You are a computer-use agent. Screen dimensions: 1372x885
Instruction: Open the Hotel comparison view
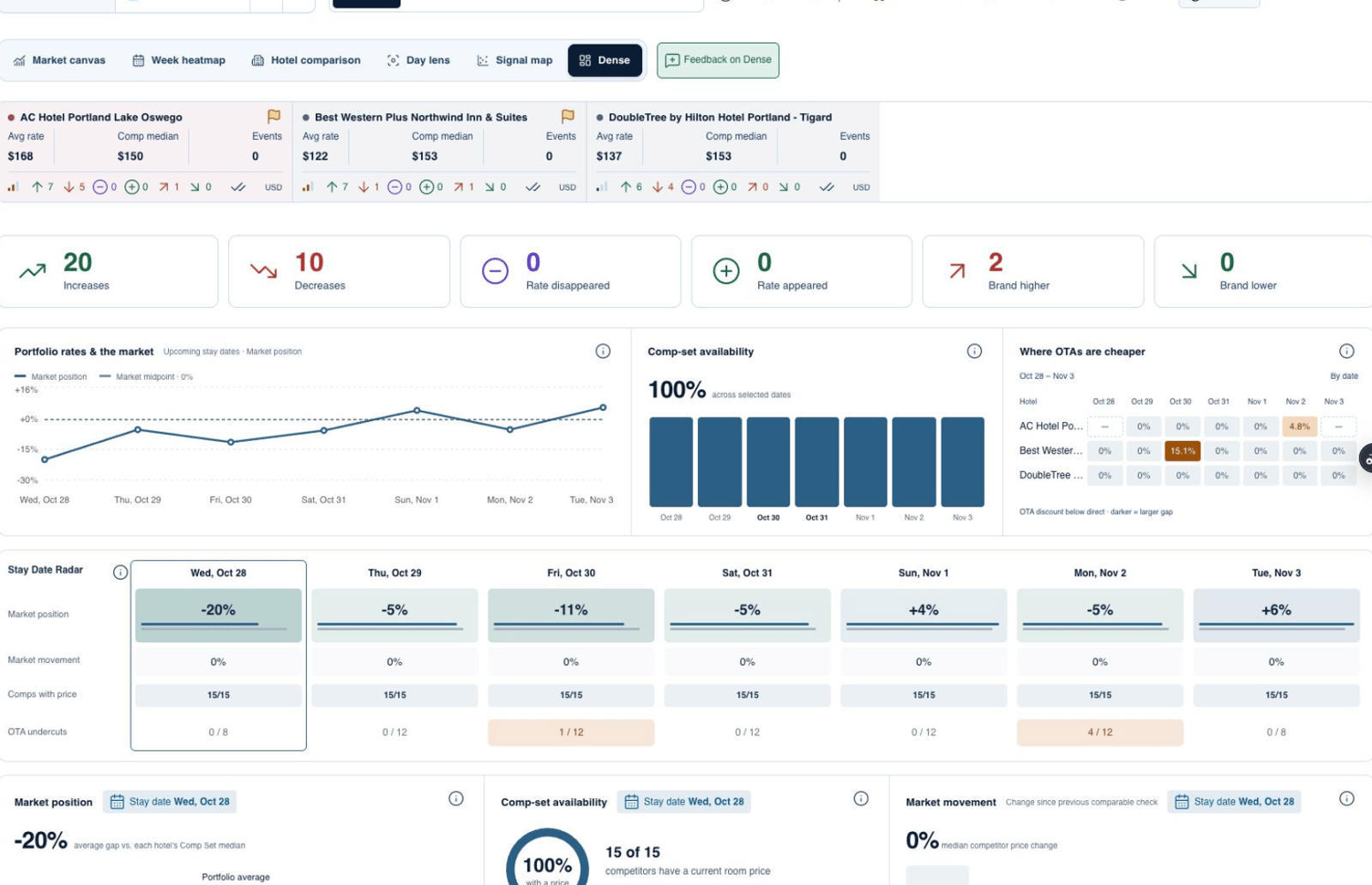click(x=306, y=60)
